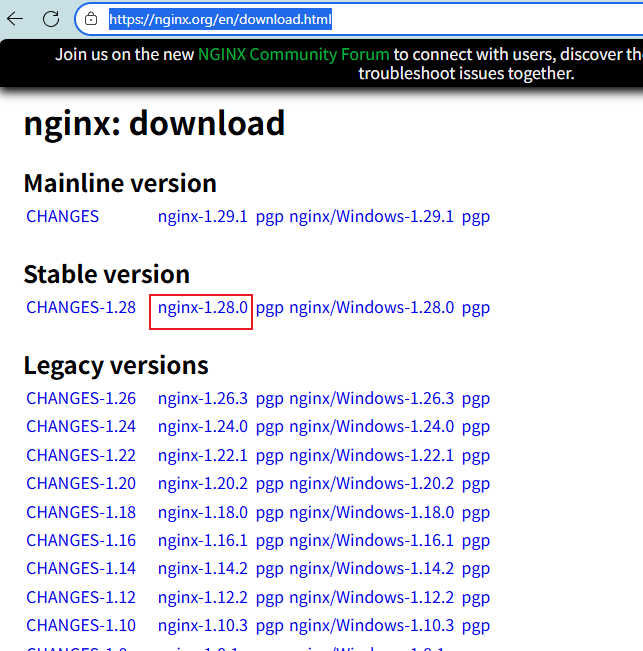Download nginx/Windows-1.24.0
The image size is (643, 651).
click(372, 426)
